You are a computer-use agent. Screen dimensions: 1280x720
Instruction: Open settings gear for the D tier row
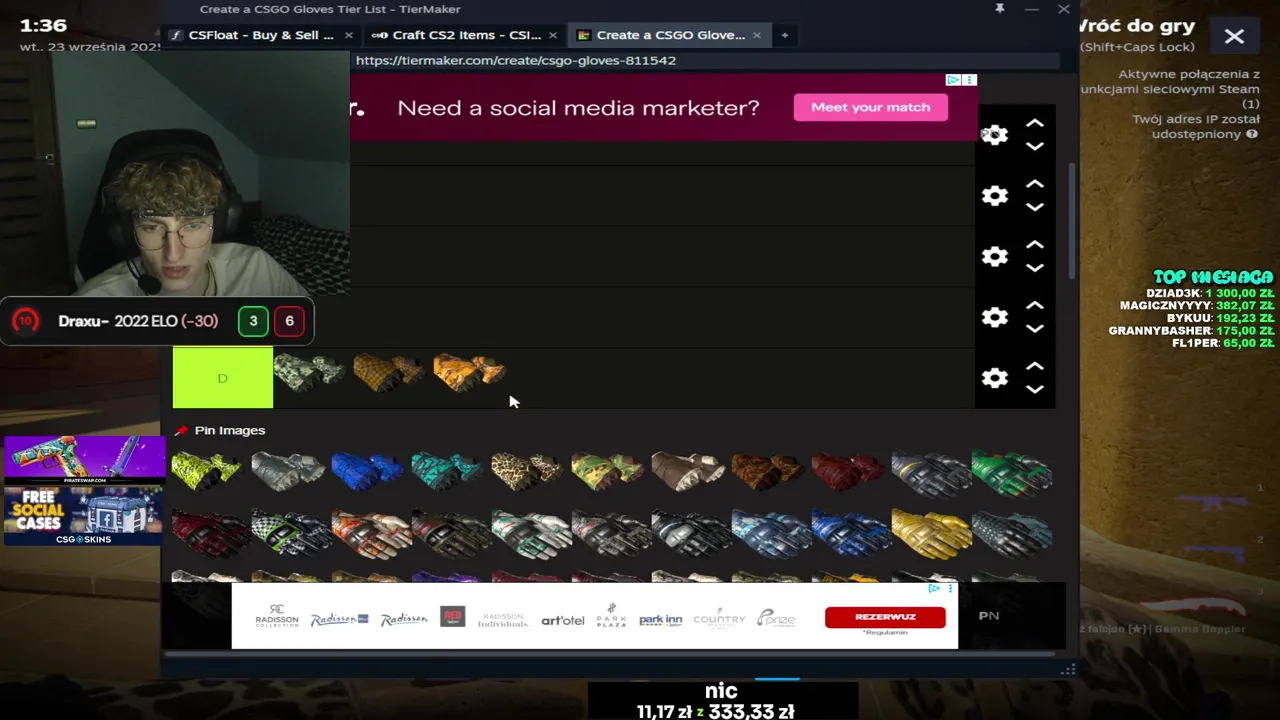click(994, 378)
